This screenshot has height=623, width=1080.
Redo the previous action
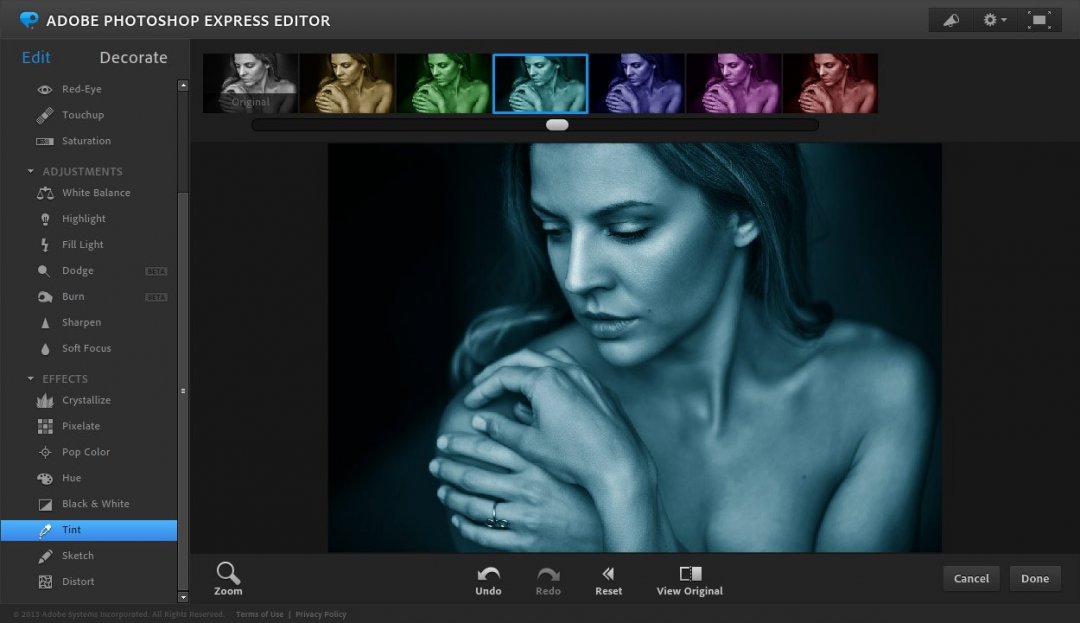tap(548, 581)
